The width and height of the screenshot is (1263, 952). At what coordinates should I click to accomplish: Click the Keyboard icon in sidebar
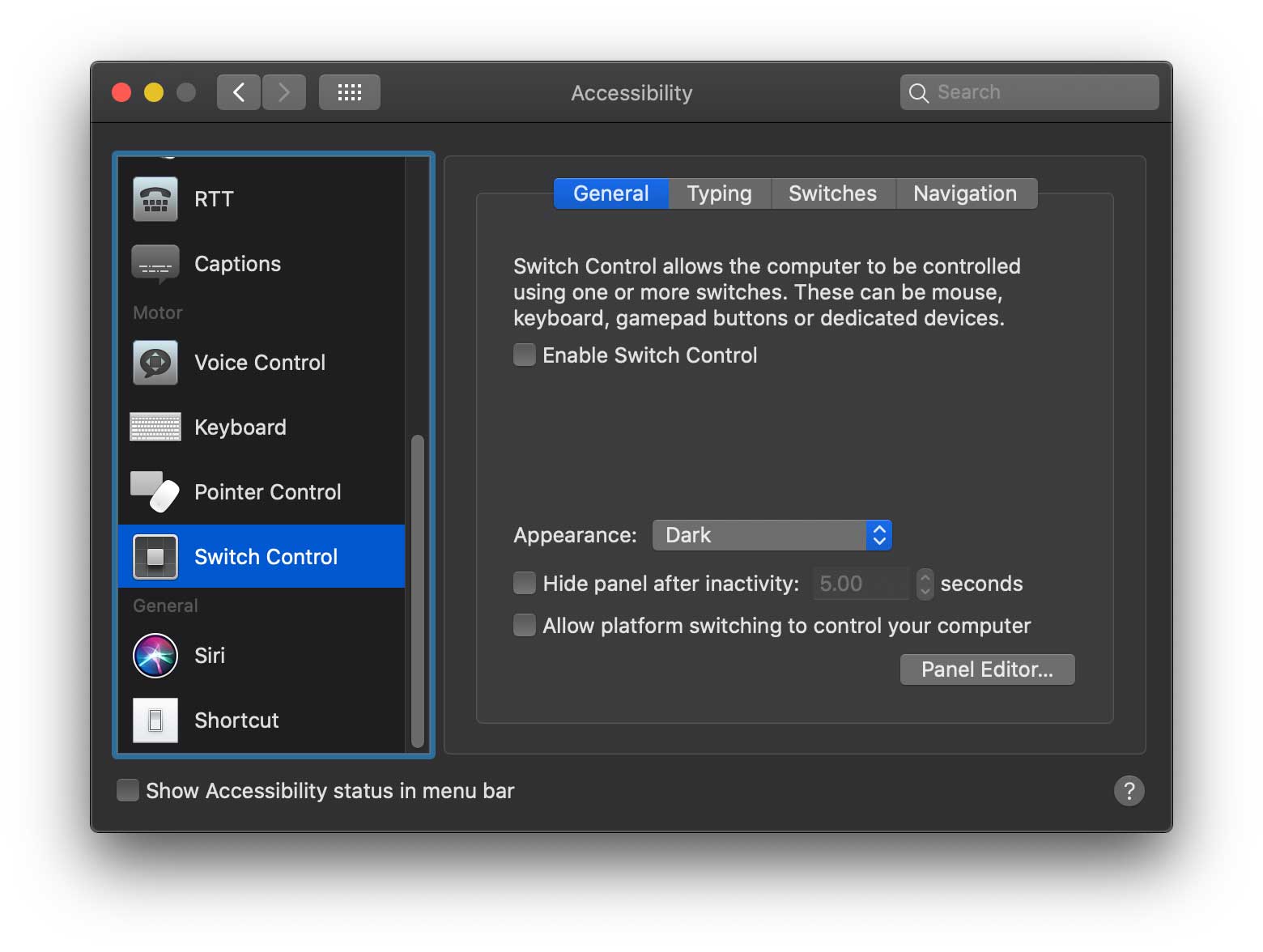155,427
